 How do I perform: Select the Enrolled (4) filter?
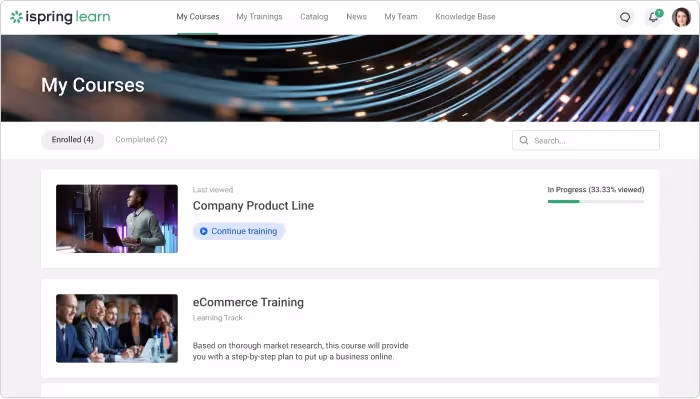(x=73, y=140)
